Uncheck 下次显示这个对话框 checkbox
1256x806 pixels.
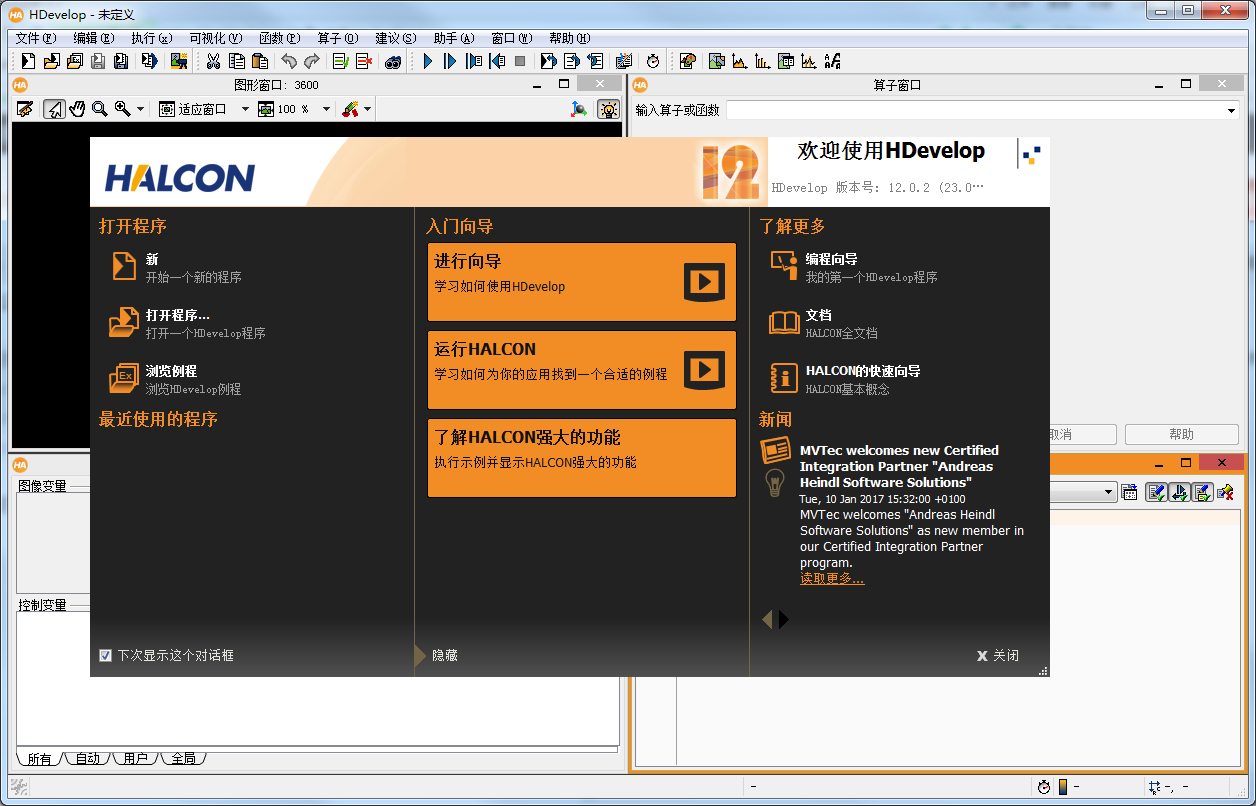105,655
